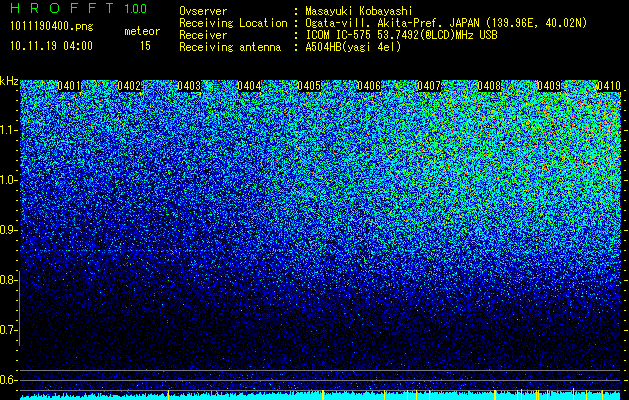Click the 0406 time marker

click(369, 86)
